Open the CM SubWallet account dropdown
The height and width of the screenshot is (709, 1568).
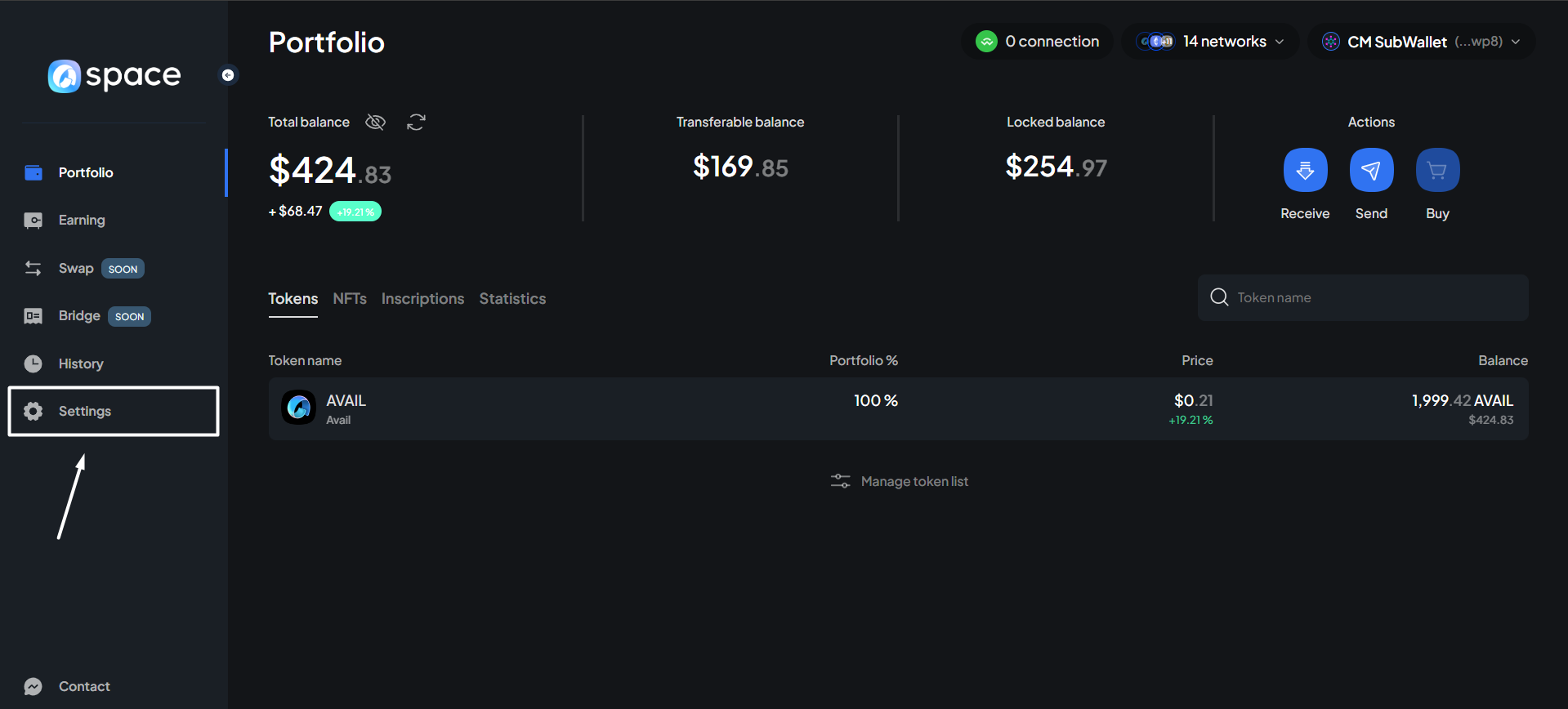(x=1421, y=42)
